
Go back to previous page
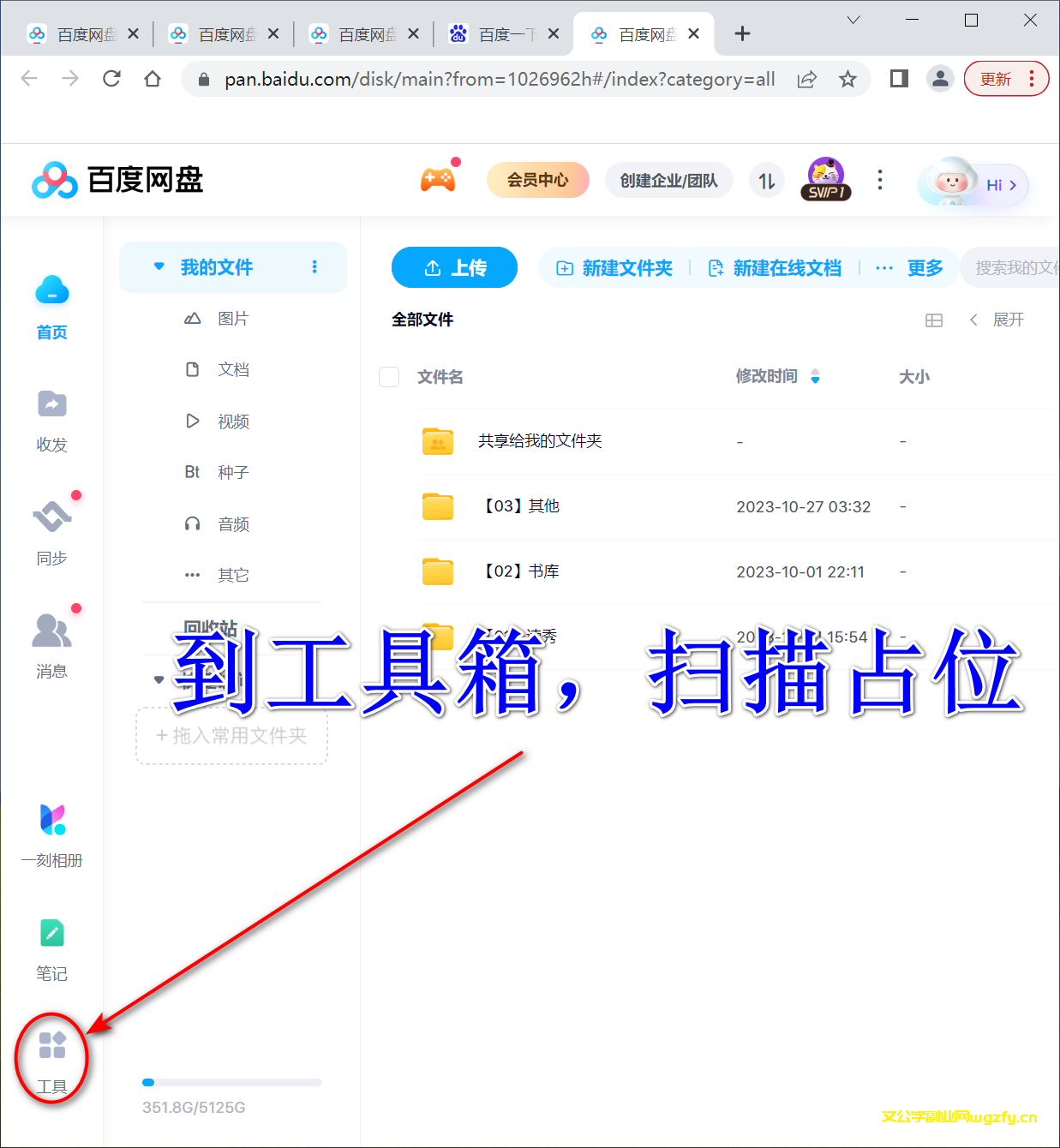[29, 79]
